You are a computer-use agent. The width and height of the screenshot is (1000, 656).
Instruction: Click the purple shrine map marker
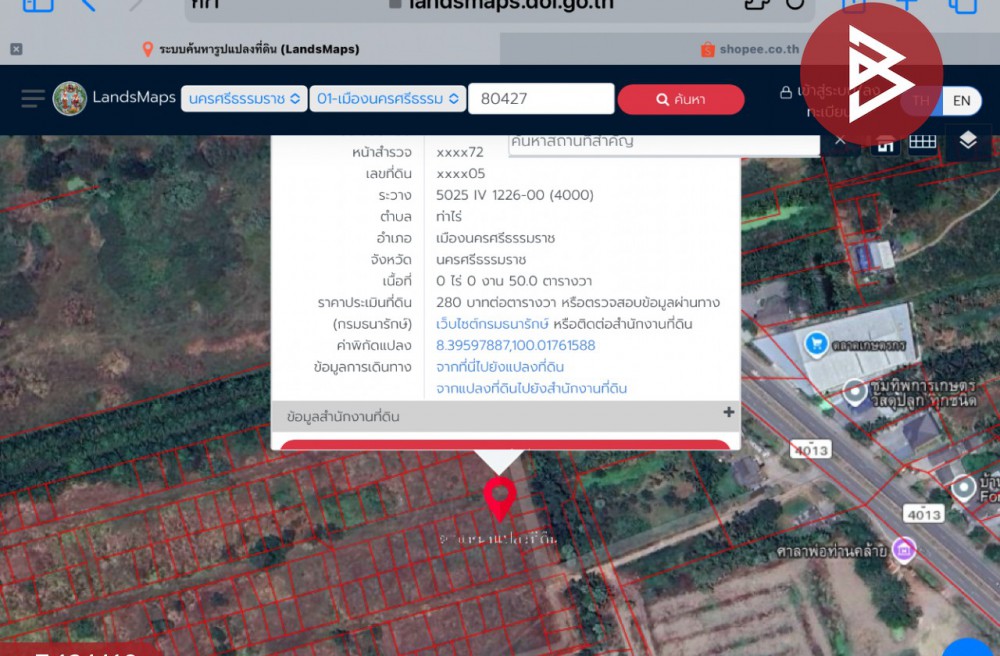(904, 549)
